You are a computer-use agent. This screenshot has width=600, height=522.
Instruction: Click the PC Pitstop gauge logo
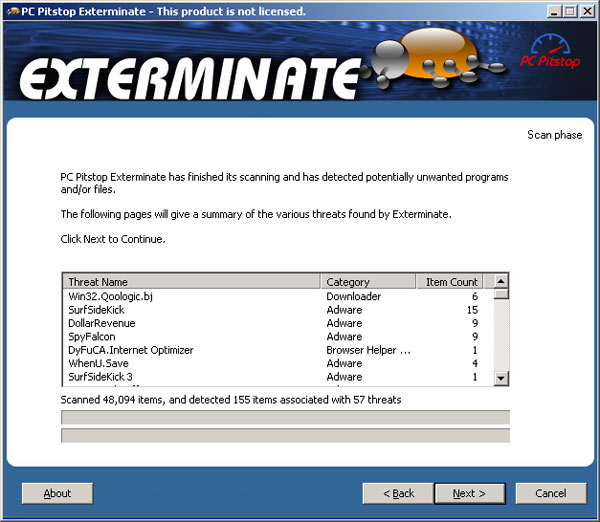point(550,51)
